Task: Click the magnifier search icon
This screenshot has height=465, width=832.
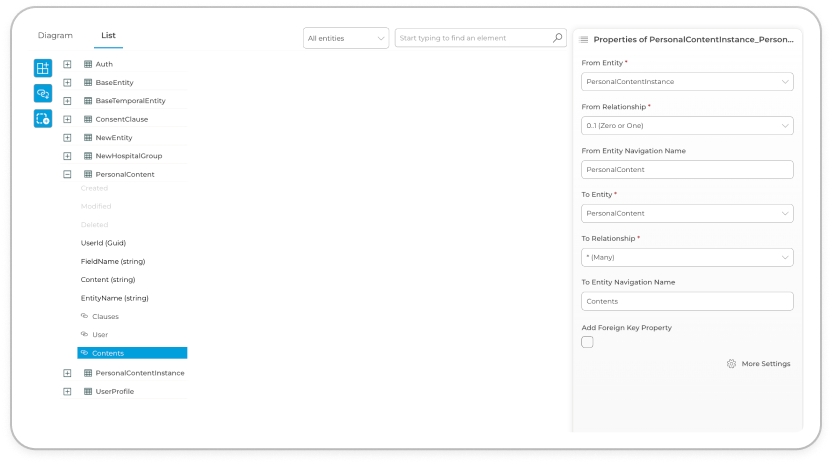Action: tap(558, 38)
